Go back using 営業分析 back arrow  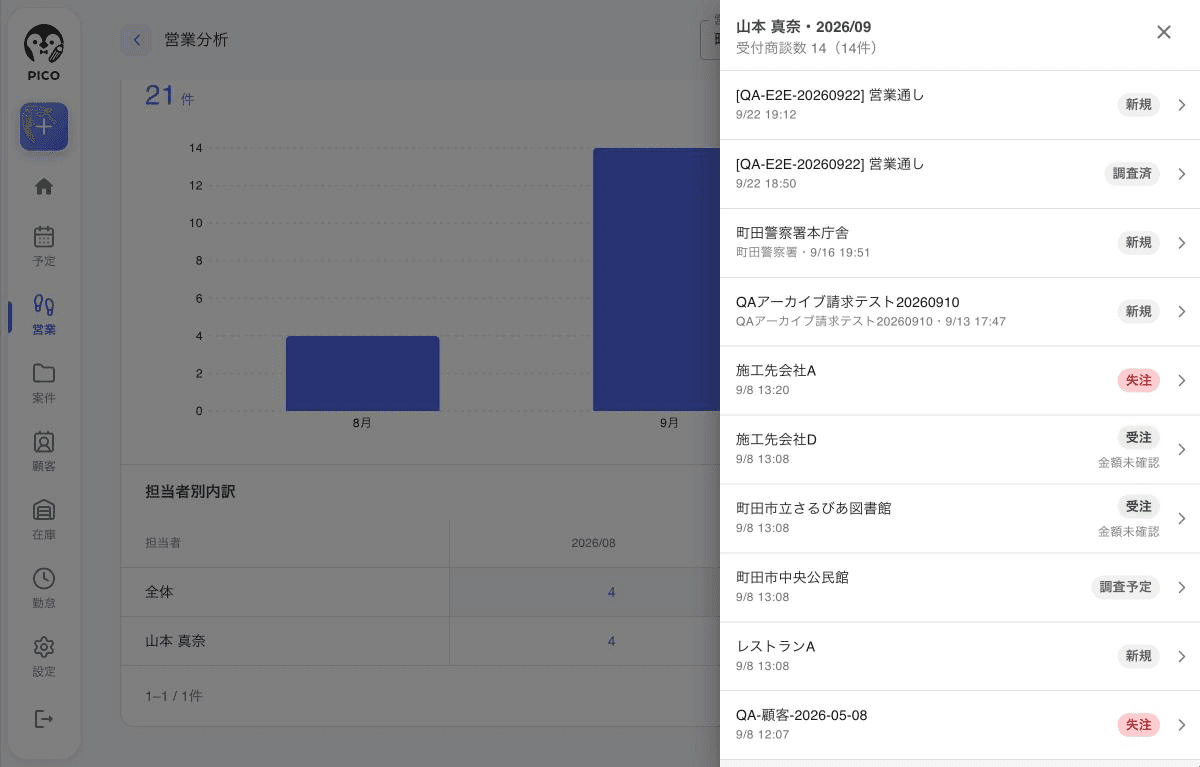click(x=137, y=40)
